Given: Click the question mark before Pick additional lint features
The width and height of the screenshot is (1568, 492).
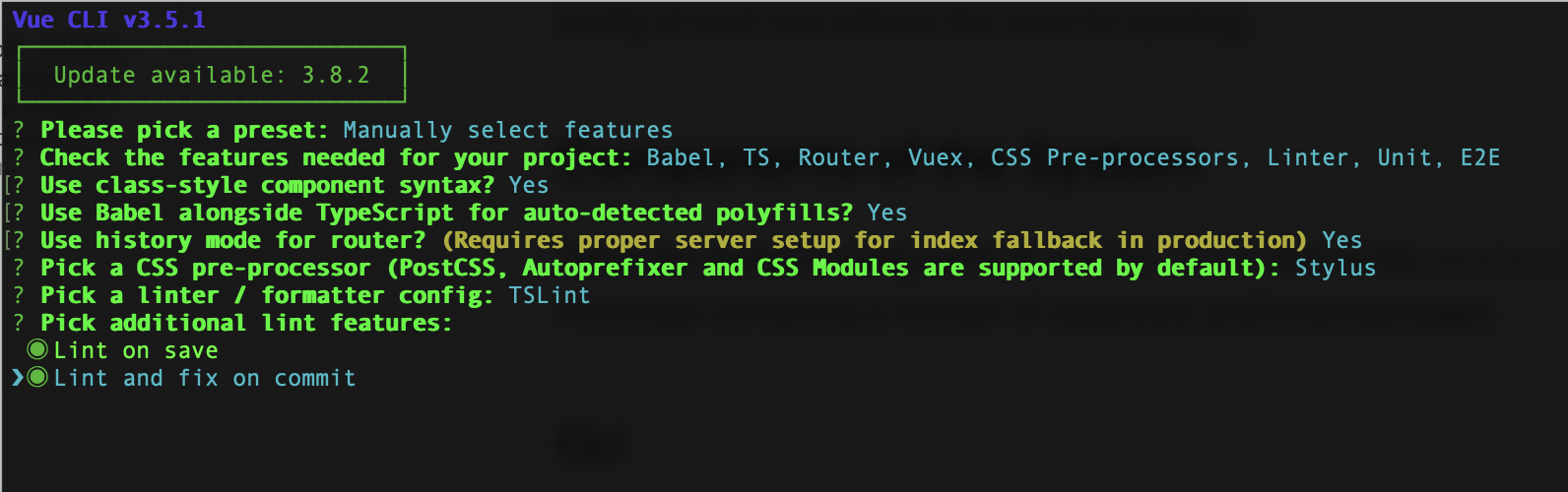Looking at the screenshot, I should [19, 323].
